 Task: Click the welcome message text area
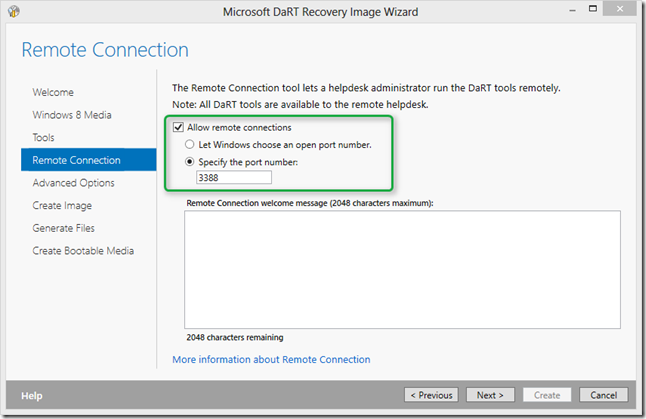click(402, 269)
